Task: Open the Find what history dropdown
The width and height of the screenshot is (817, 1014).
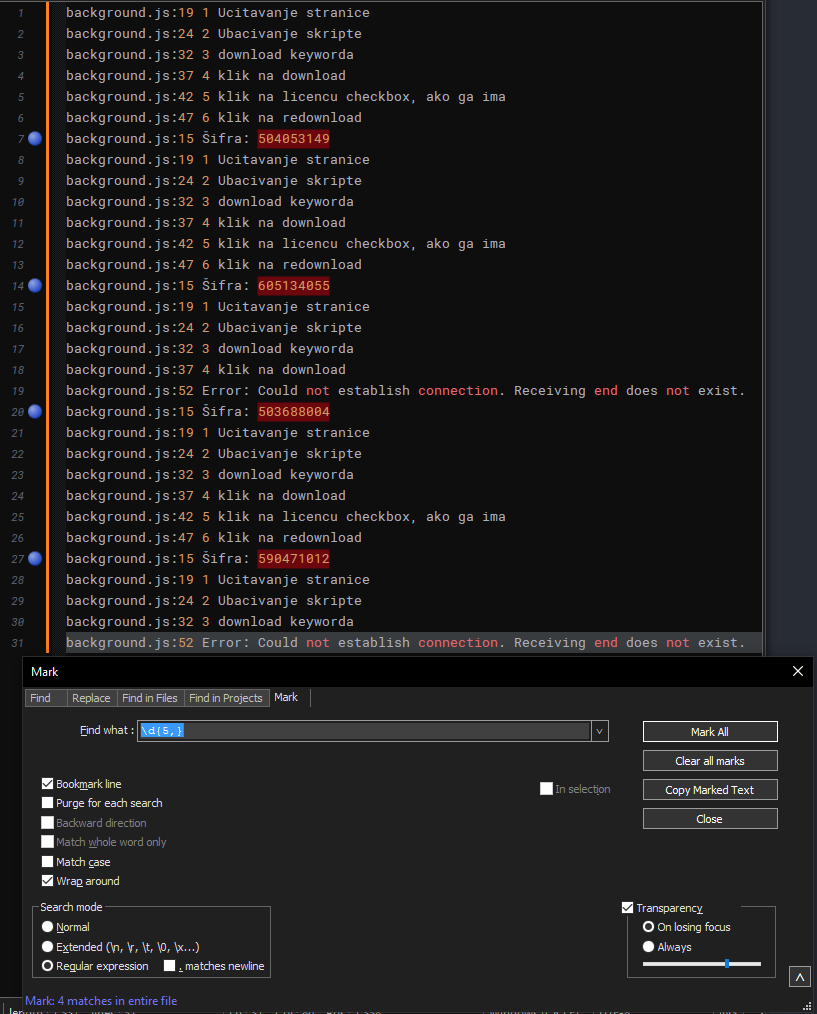Action: (599, 731)
